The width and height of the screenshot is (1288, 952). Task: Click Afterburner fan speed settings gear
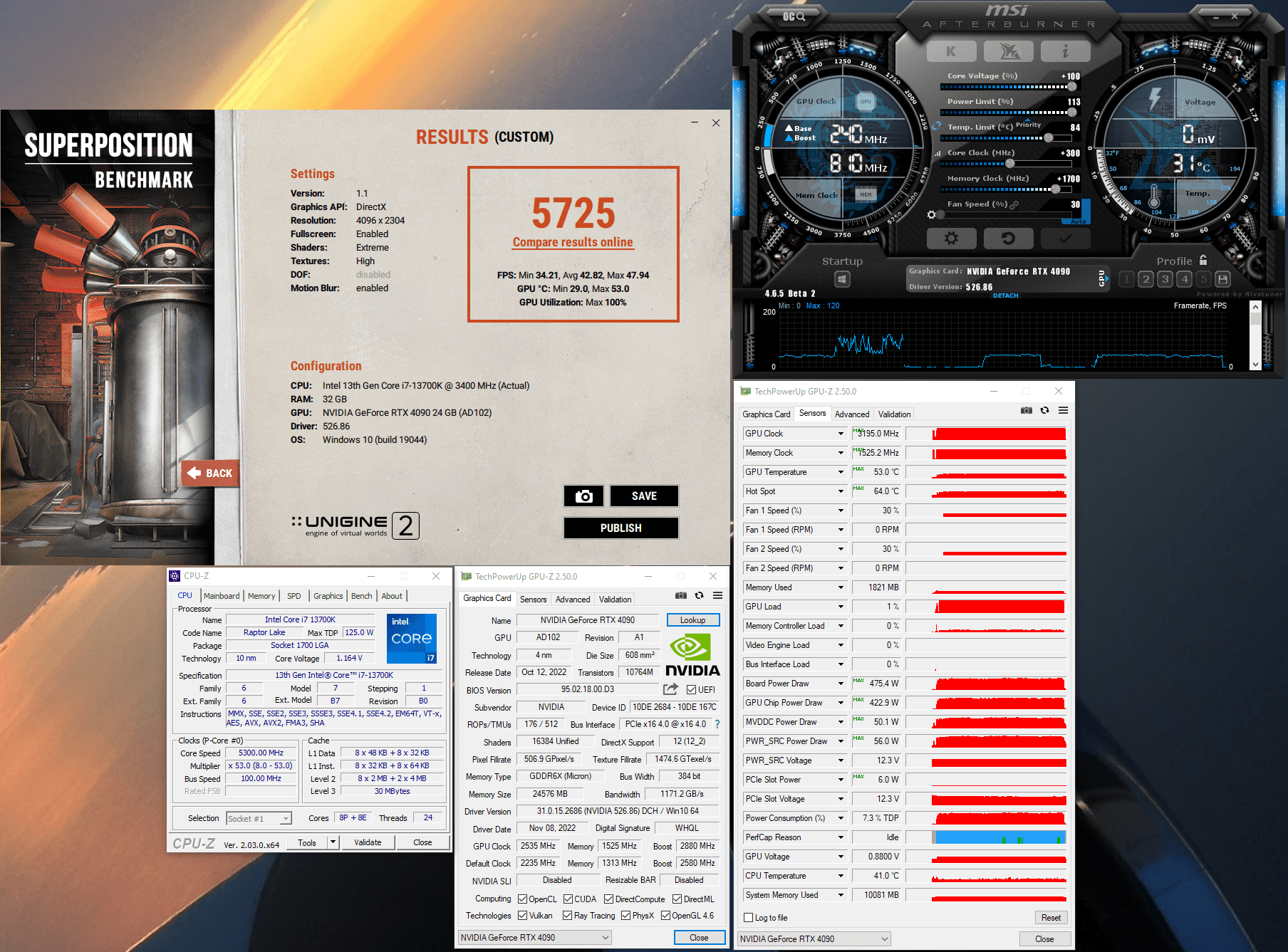tap(931, 214)
